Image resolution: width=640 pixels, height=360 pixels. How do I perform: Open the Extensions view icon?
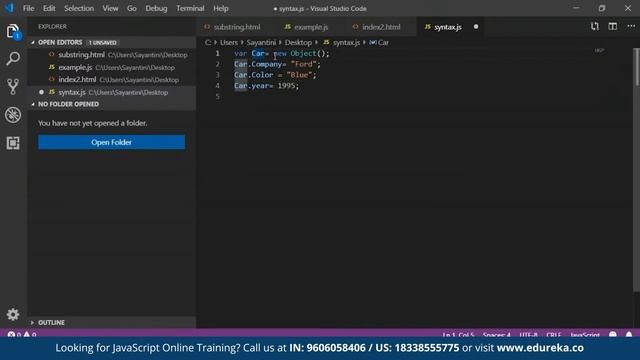[x=13, y=143]
